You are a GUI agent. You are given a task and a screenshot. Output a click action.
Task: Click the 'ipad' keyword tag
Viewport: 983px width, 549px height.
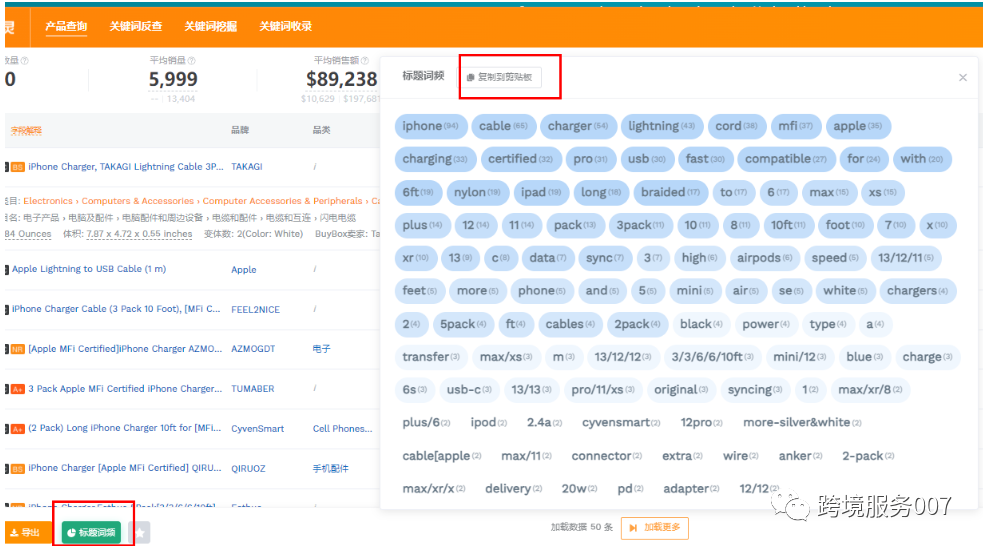coord(541,192)
